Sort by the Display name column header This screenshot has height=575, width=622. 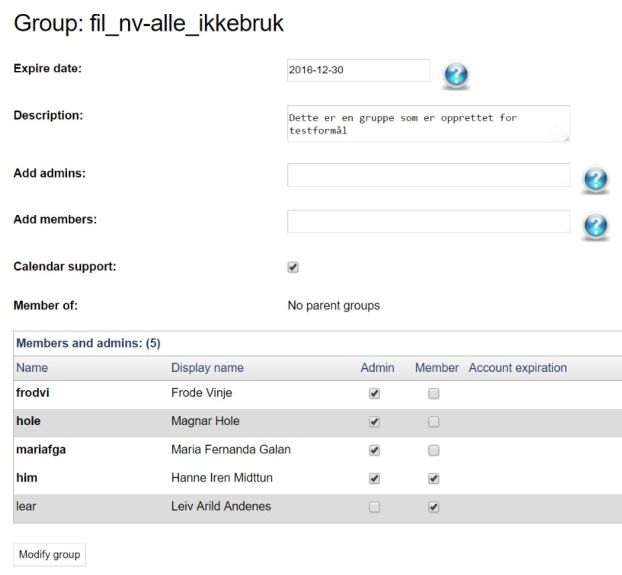tap(207, 368)
